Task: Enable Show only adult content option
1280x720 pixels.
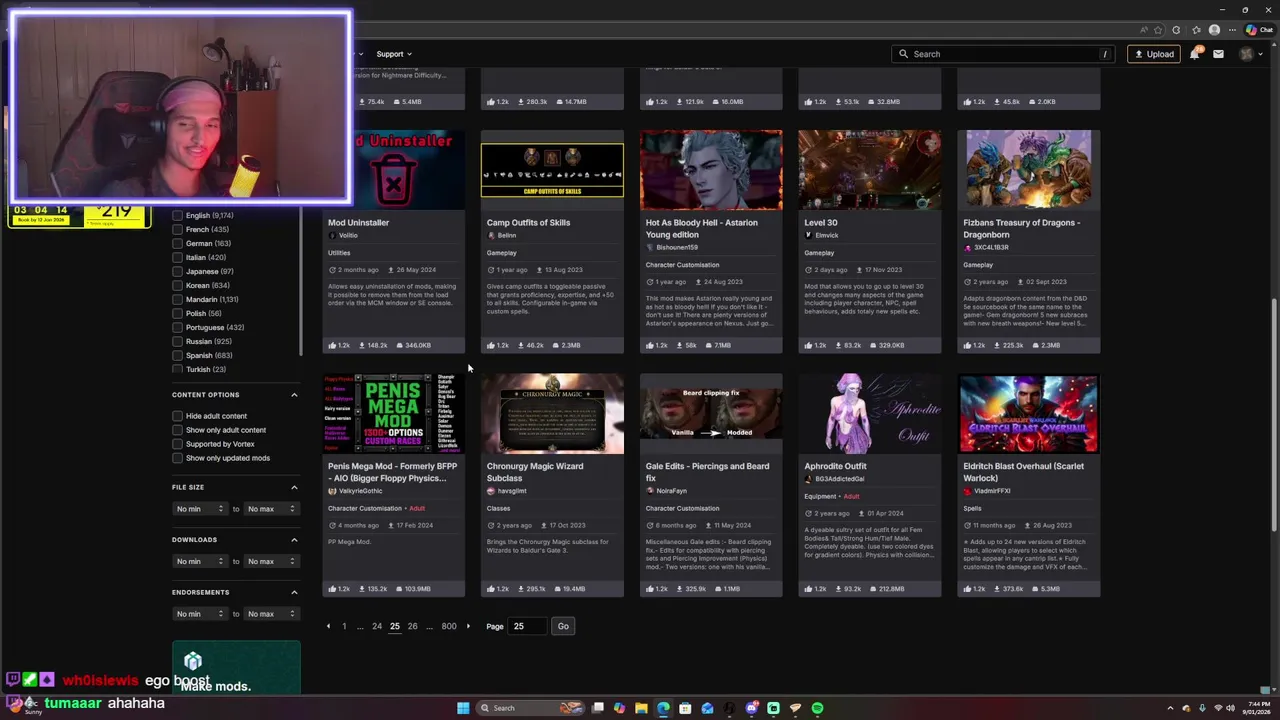Action: (x=177, y=430)
